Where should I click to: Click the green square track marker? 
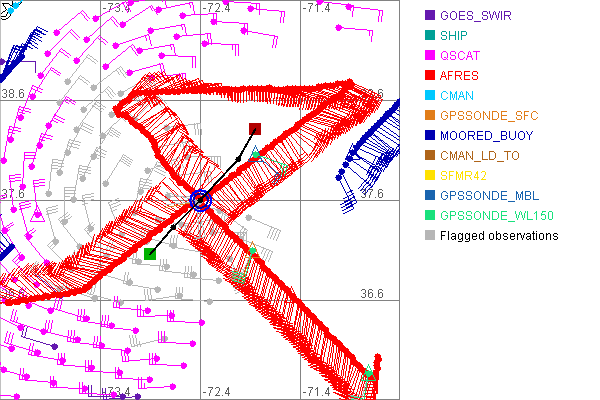(x=149, y=254)
